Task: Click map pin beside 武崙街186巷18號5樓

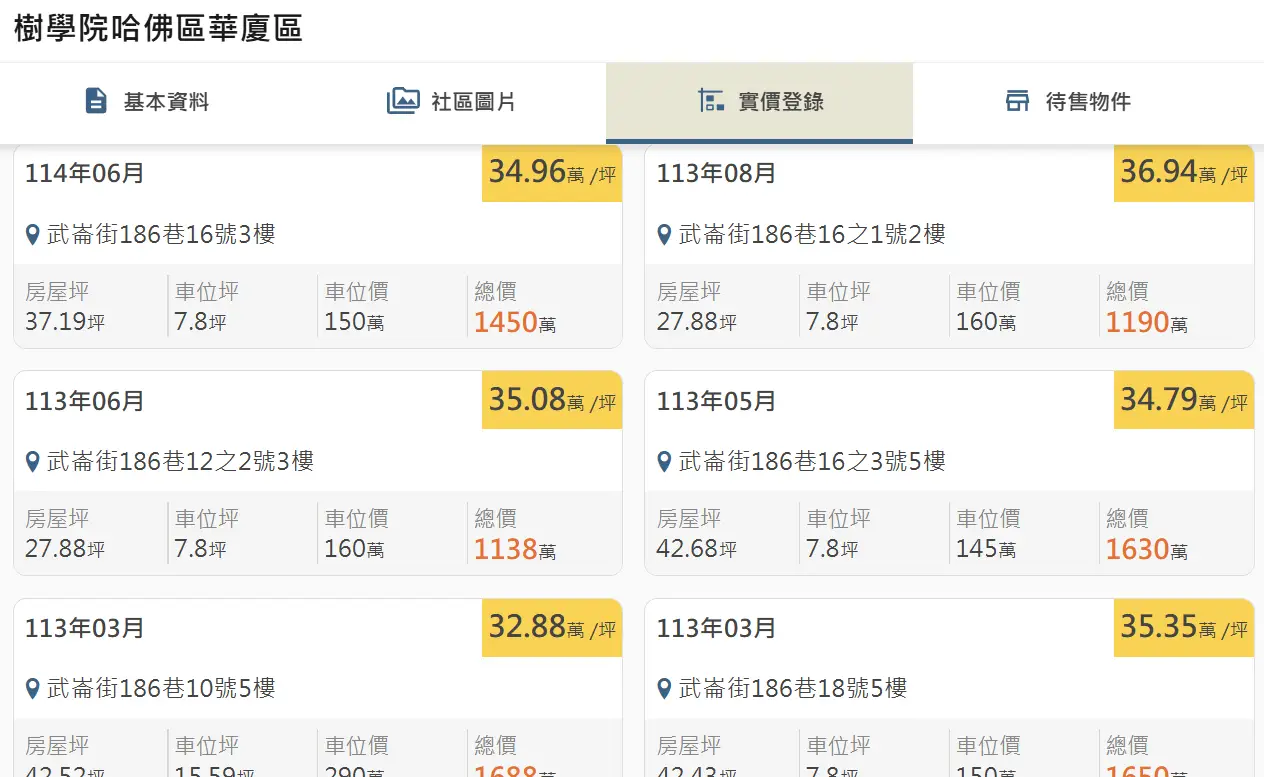Action: pos(664,689)
